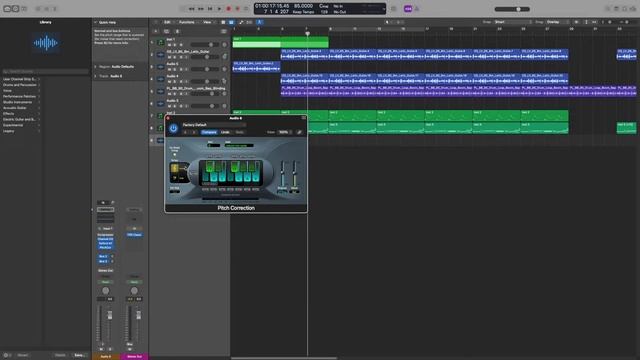Viewport: 640px width, 360px height.
Task: Open the Edit menu in the Tracks area
Action: [167, 22]
